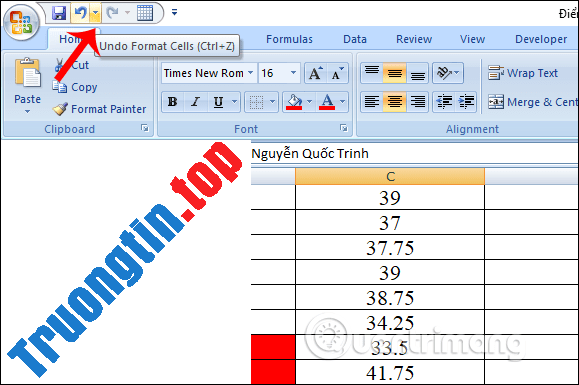Viewport: 579px width, 385px height.
Task: Open the font size dropdown
Action: click(294, 73)
